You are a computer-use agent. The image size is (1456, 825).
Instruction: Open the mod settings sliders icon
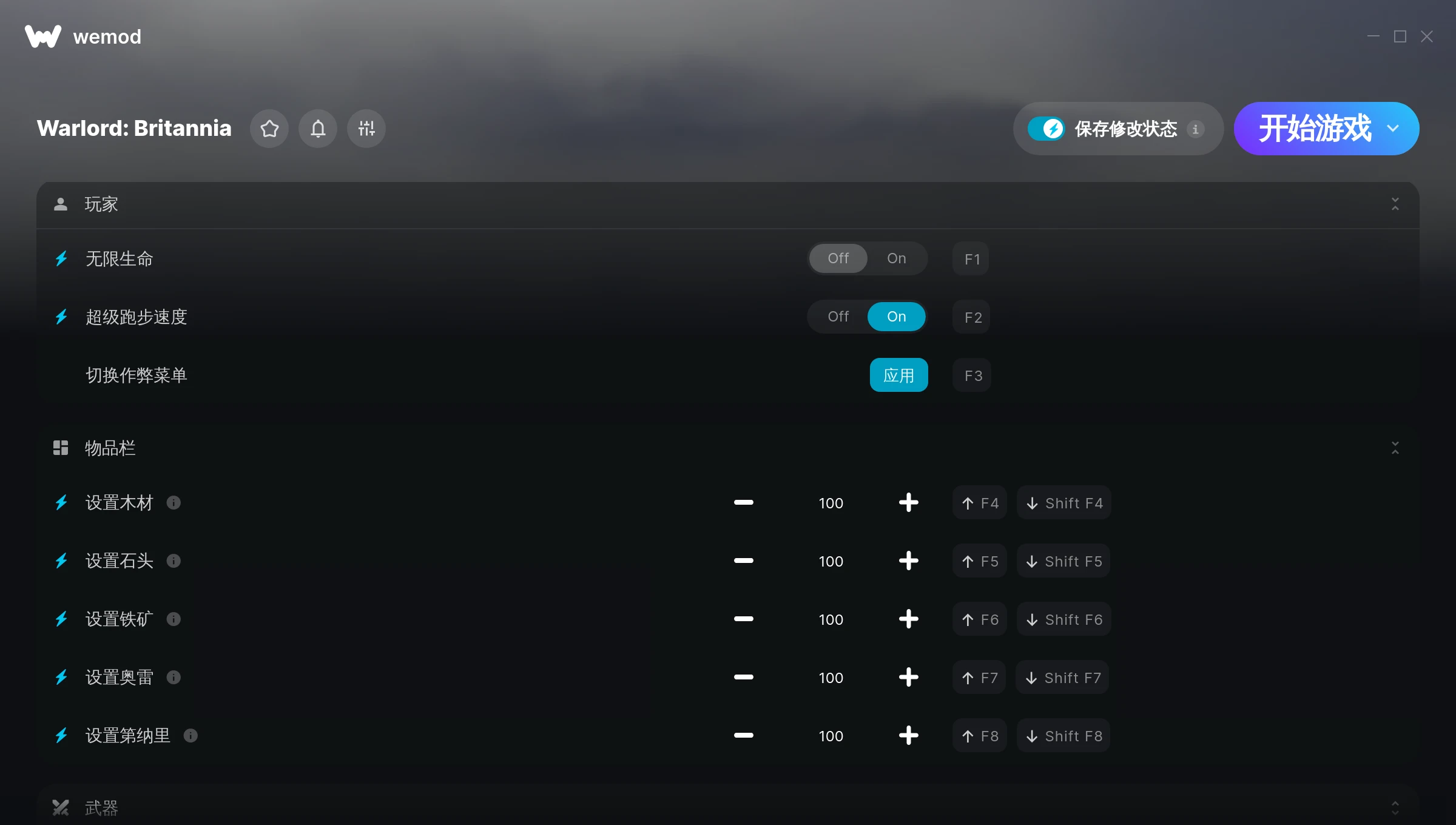366,129
